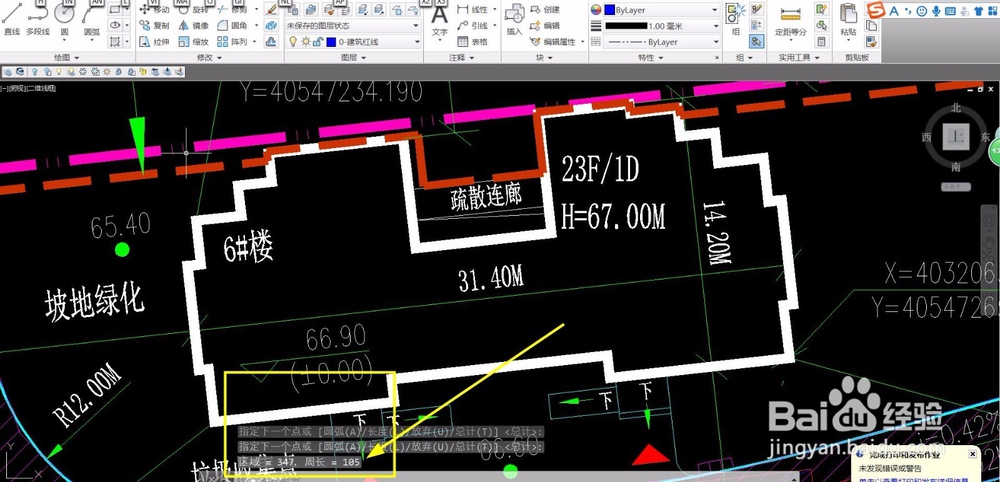This screenshot has width=1000, height=482.
Task: Expand the 特性 panel
Action: pyautogui.click(x=651, y=57)
